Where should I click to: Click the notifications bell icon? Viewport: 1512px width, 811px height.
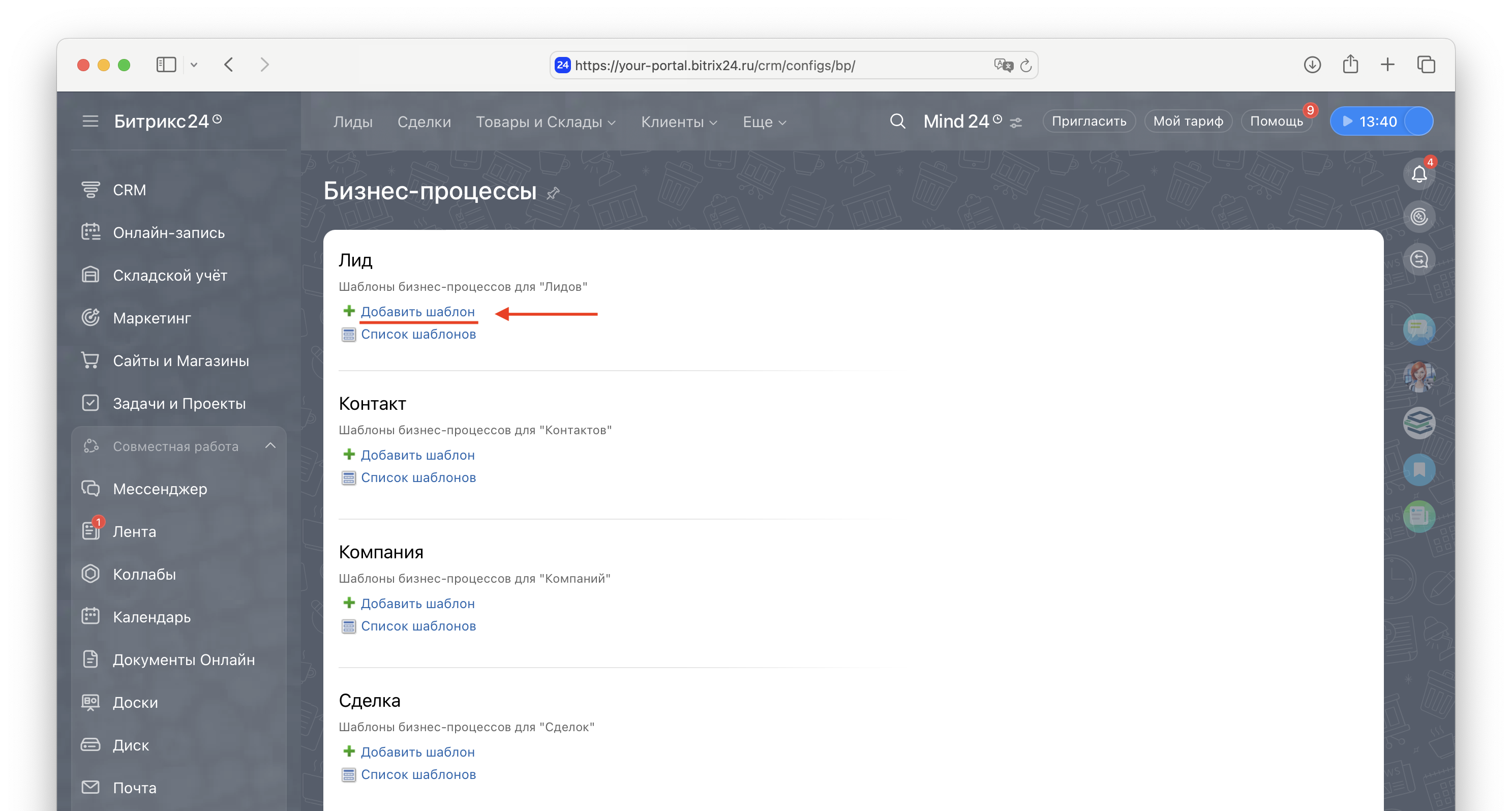(1418, 174)
